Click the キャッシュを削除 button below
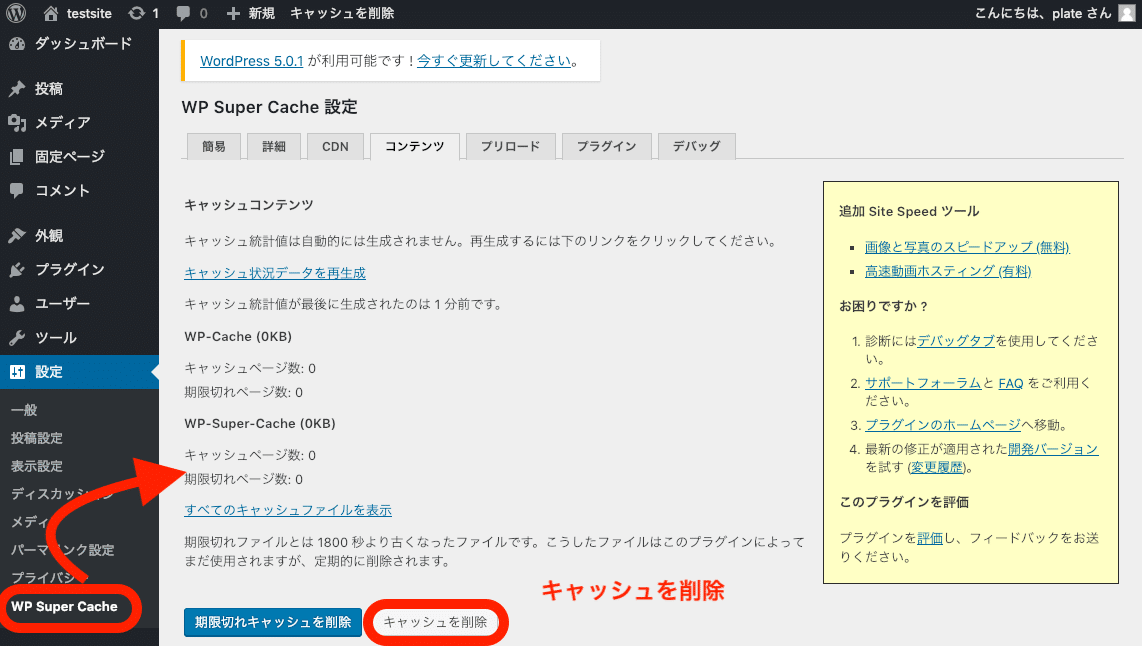 click(x=436, y=623)
